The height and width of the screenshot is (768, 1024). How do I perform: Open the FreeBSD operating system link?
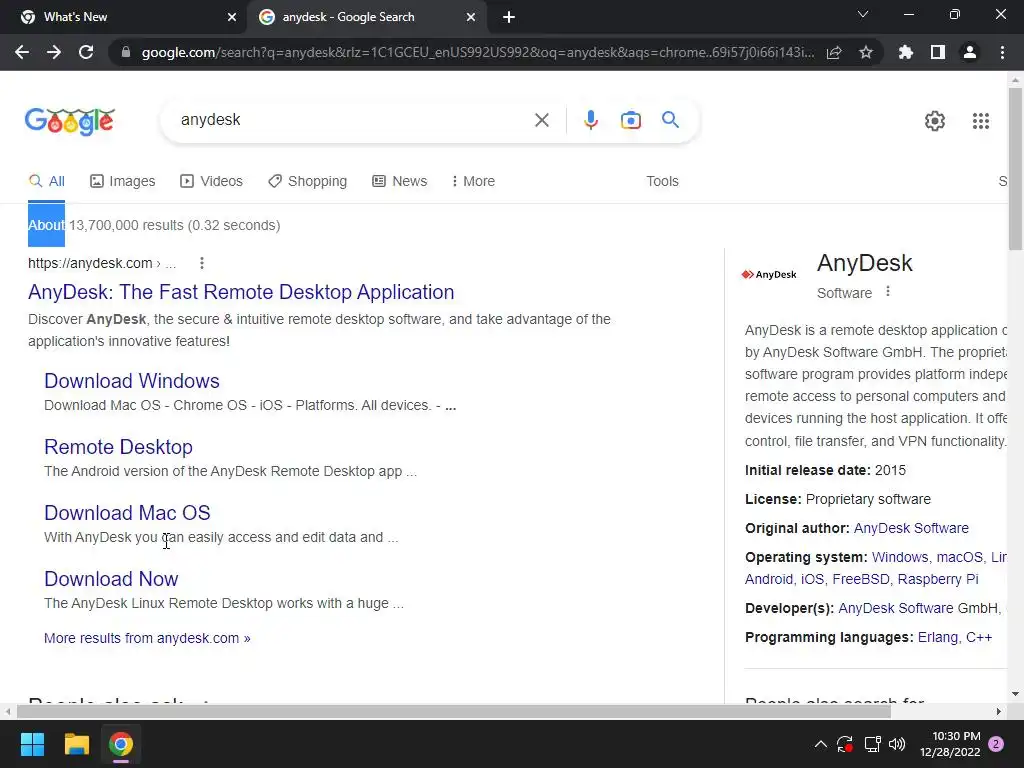(861, 579)
